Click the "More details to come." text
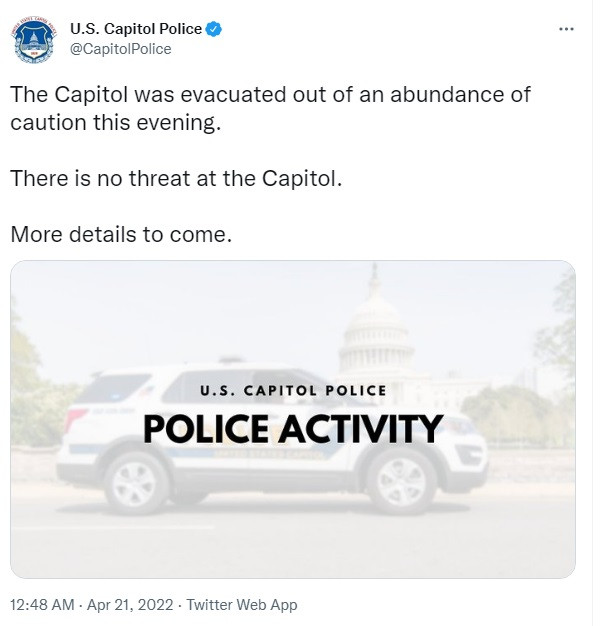 pos(121,234)
